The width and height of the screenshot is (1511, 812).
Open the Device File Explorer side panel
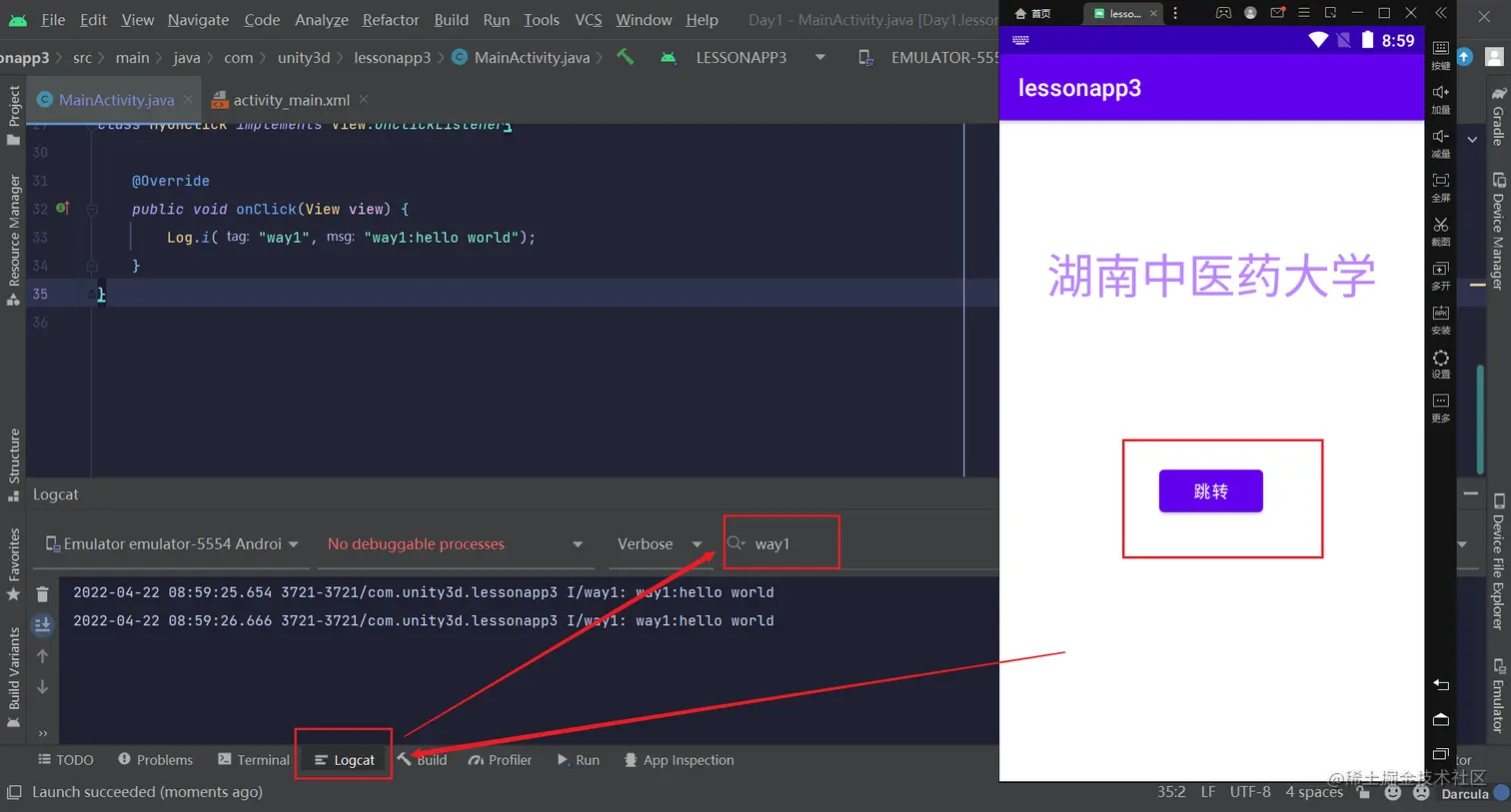pos(1498,561)
